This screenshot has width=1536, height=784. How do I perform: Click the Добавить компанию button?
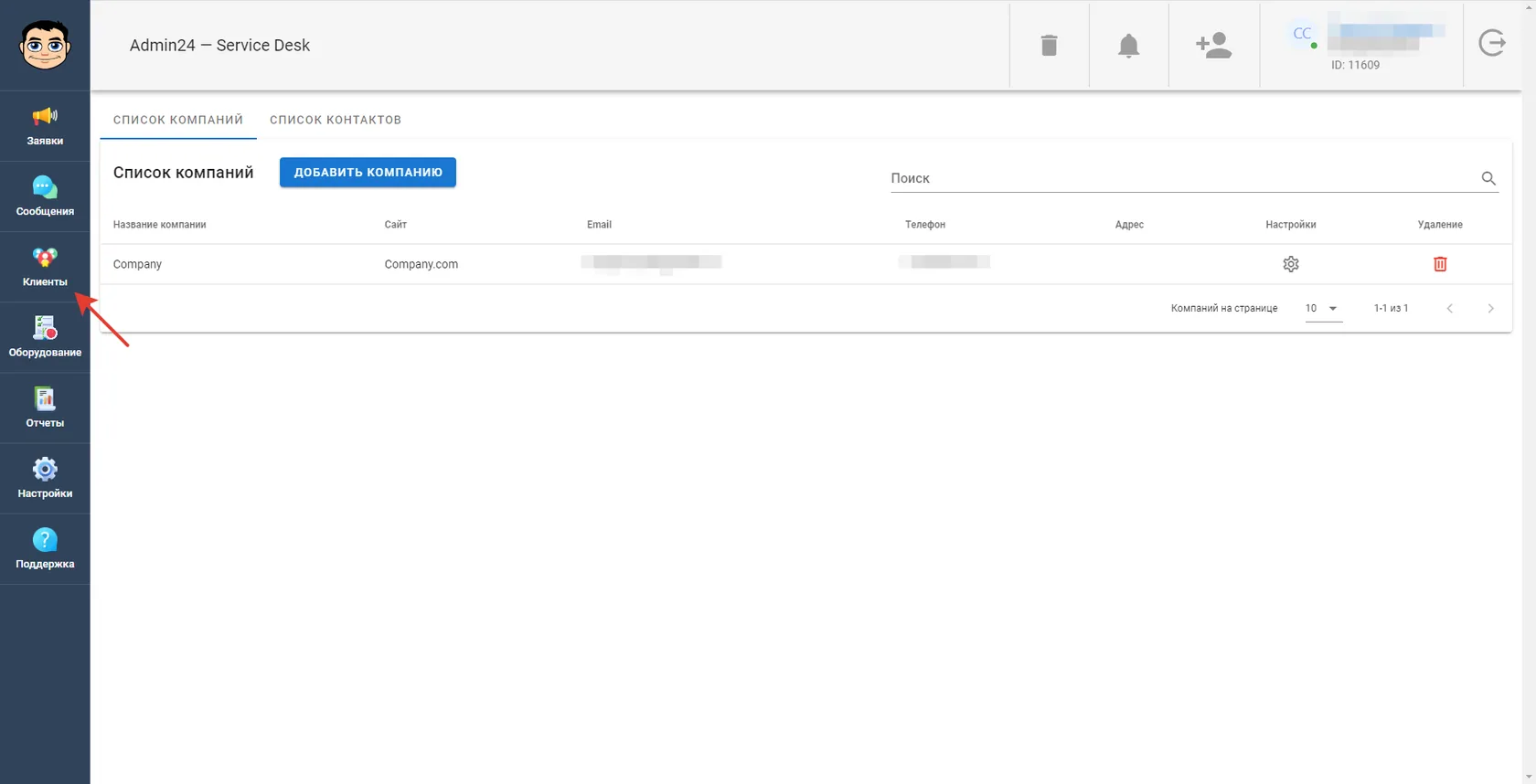368,172
